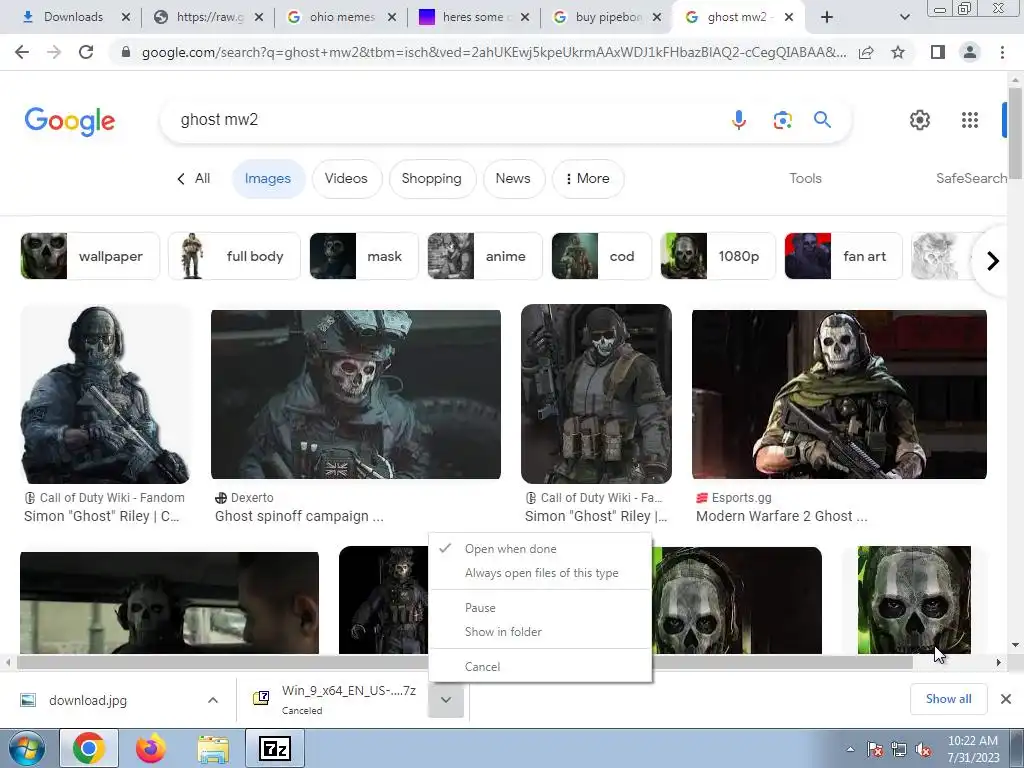Close the ghost mw2 tab

tap(789, 17)
